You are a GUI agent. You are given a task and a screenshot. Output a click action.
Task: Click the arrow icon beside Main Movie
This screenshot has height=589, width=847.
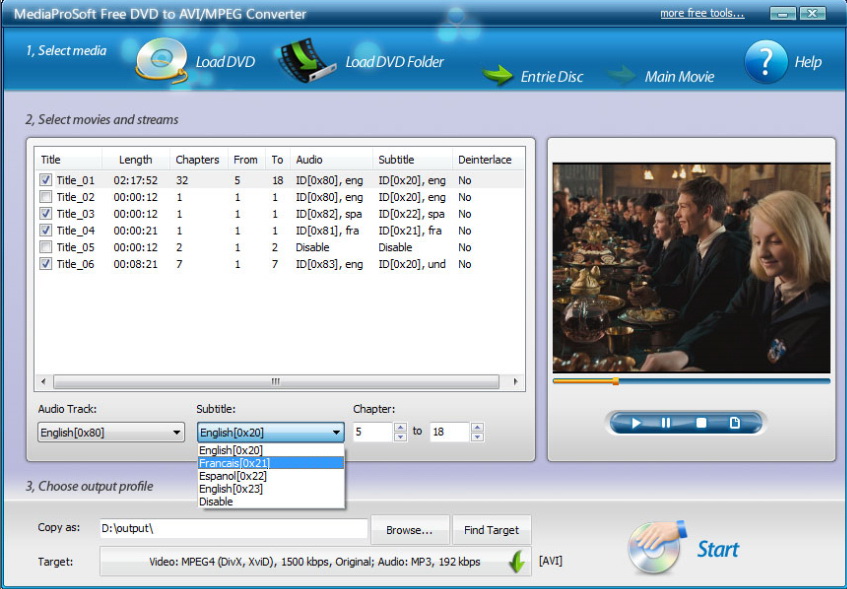pos(622,76)
